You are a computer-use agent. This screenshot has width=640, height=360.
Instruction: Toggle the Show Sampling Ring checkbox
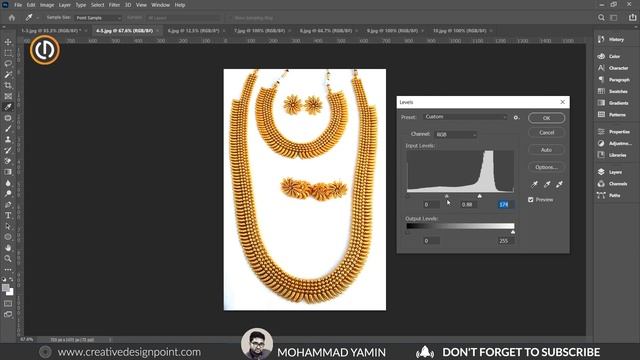[x=229, y=18]
